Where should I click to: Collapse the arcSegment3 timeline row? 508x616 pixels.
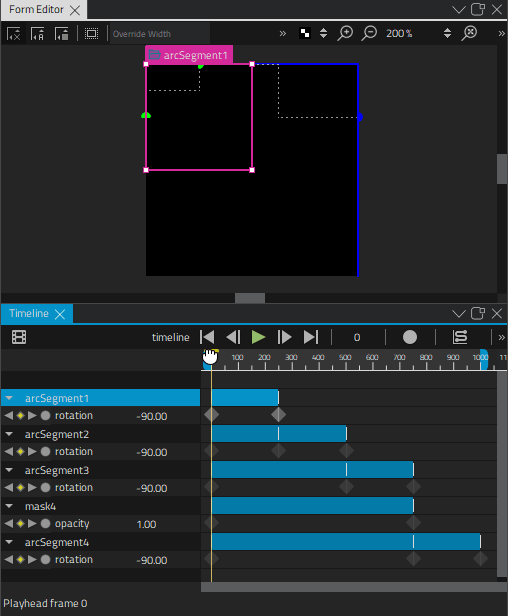click(9, 470)
